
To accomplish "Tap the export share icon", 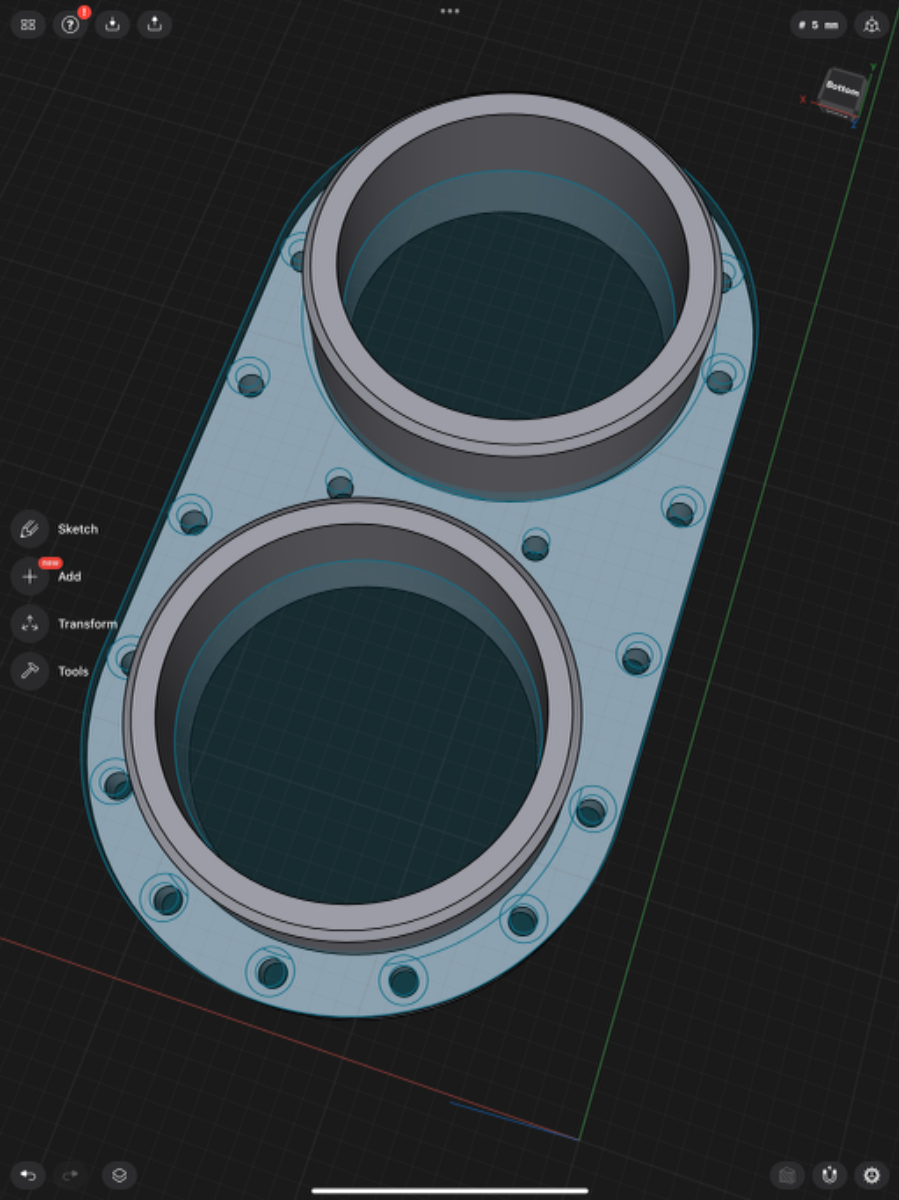I will click(x=155, y=25).
